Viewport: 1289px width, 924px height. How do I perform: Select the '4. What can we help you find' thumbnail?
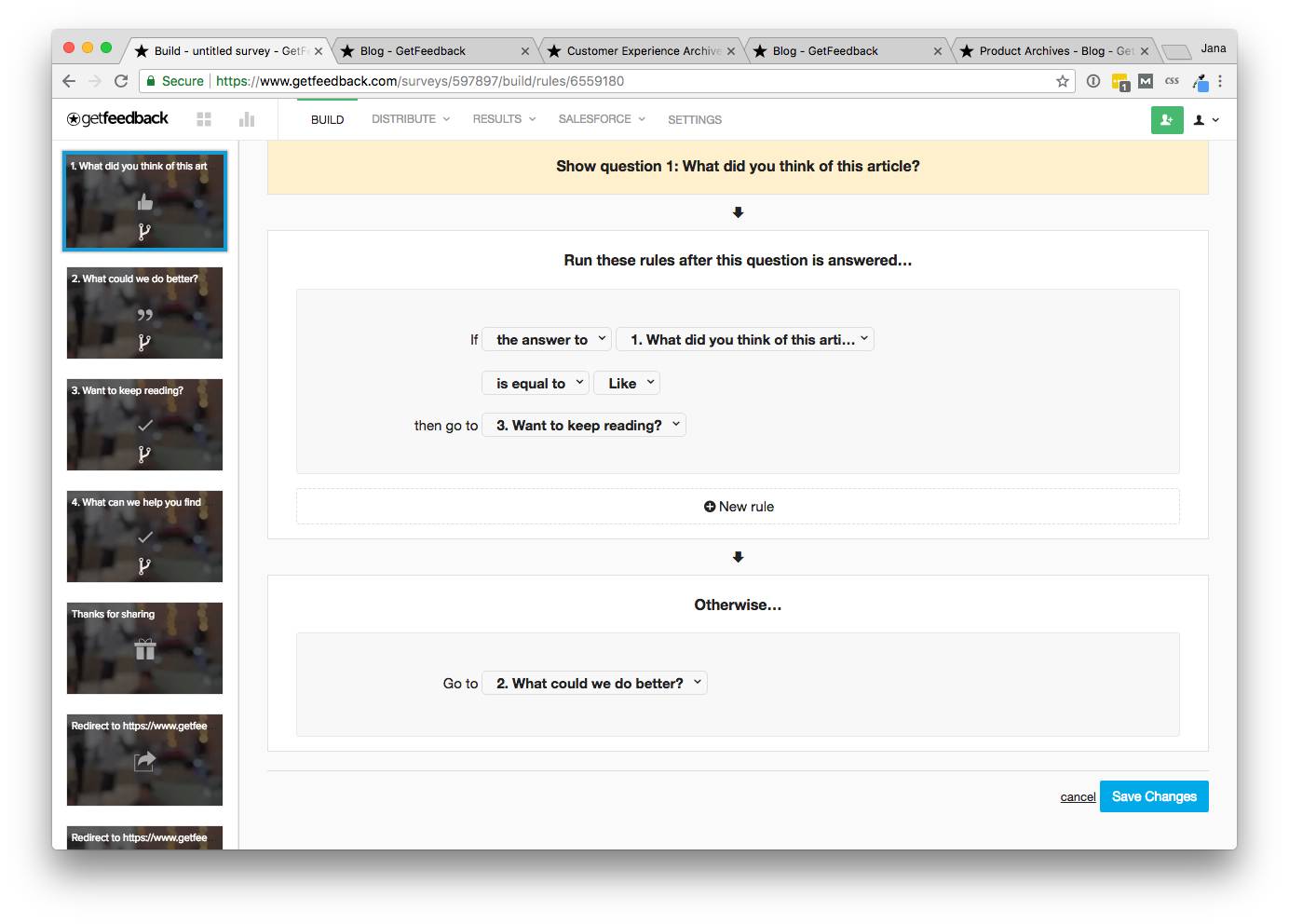pos(144,537)
